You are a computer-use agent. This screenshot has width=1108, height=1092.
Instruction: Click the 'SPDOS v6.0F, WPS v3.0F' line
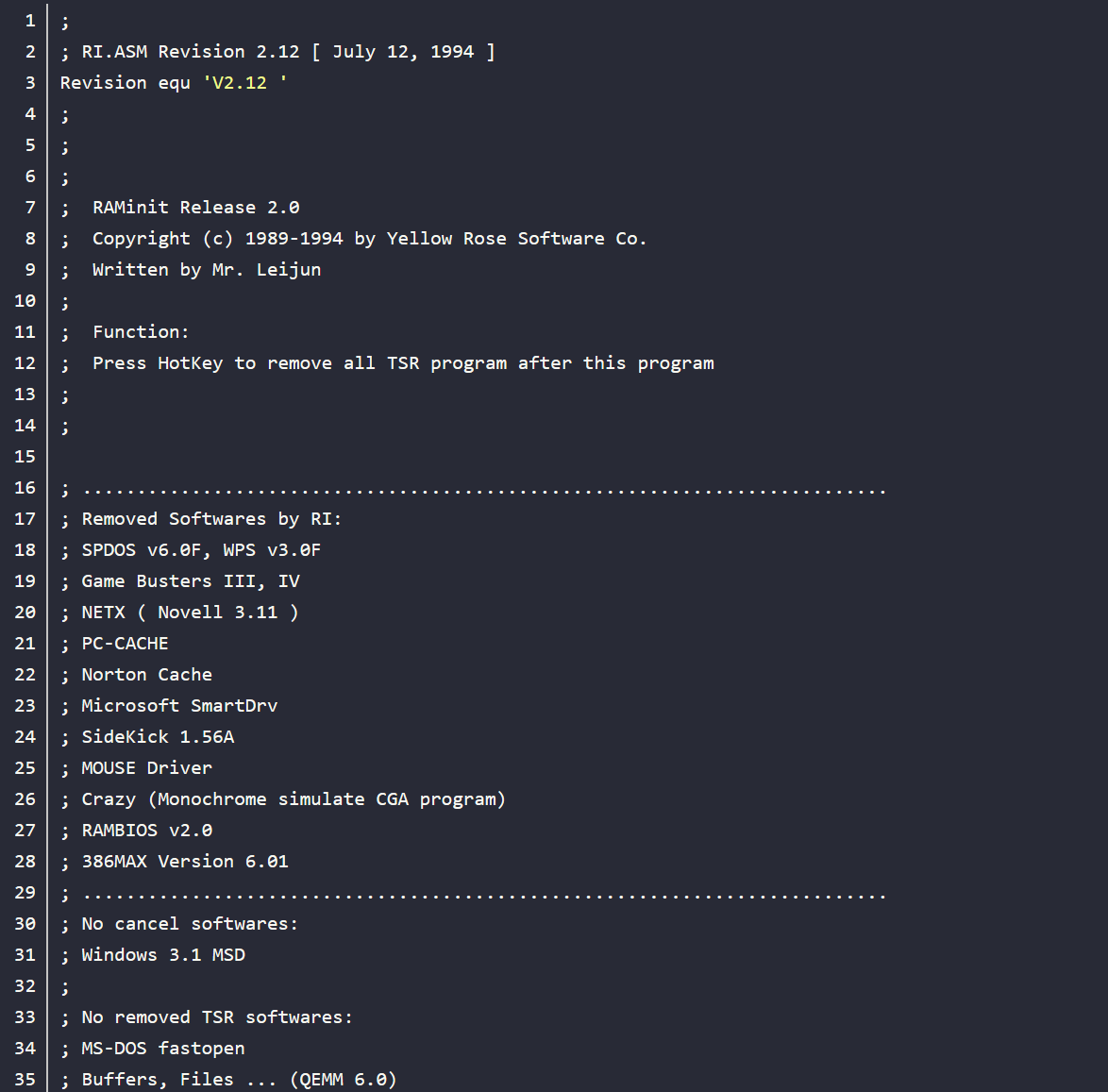click(x=200, y=550)
